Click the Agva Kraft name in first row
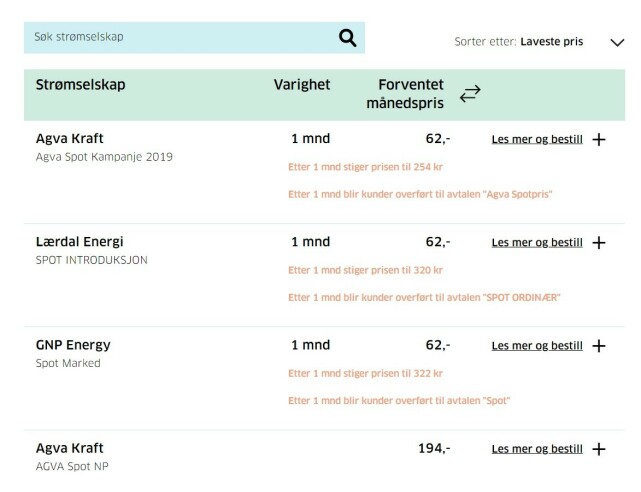The image size is (641, 492). coord(70,138)
